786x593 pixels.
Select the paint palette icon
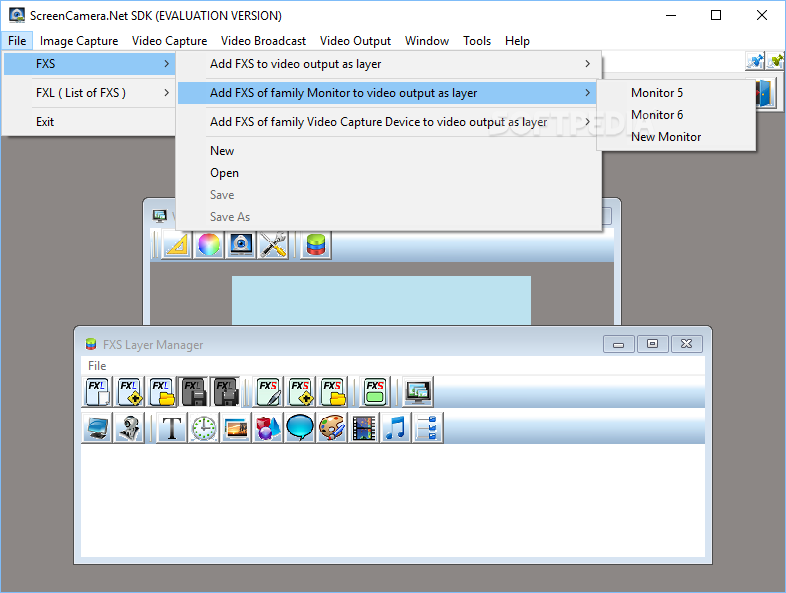point(332,428)
